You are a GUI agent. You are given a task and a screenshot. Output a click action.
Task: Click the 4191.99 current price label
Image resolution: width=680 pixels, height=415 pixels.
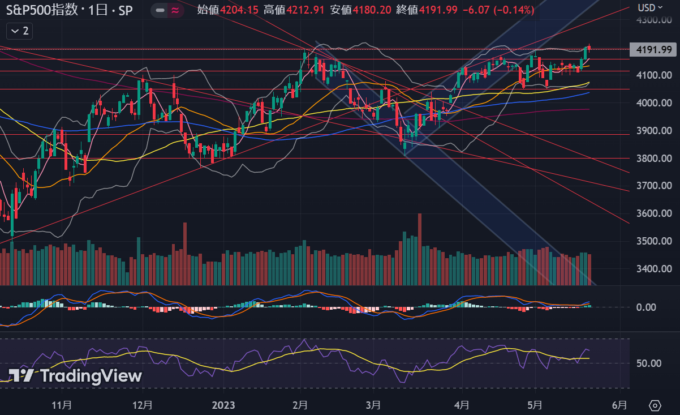(652, 47)
